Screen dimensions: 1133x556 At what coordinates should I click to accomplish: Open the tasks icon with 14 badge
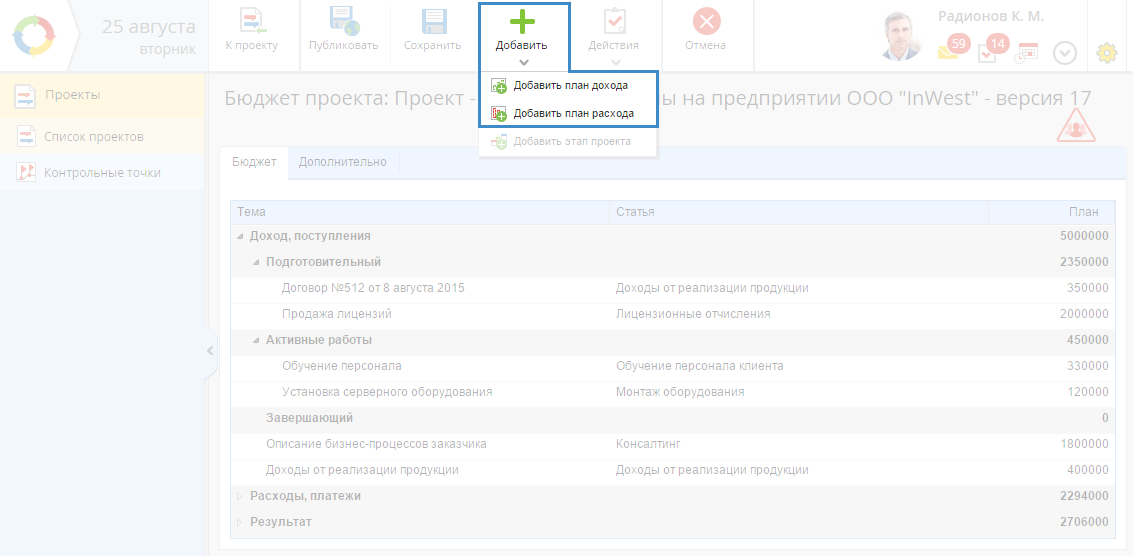(x=988, y=51)
